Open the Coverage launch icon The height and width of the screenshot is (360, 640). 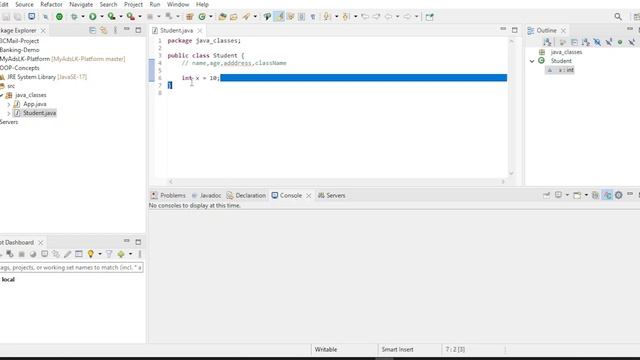pyautogui.click(x=111, y=17)
